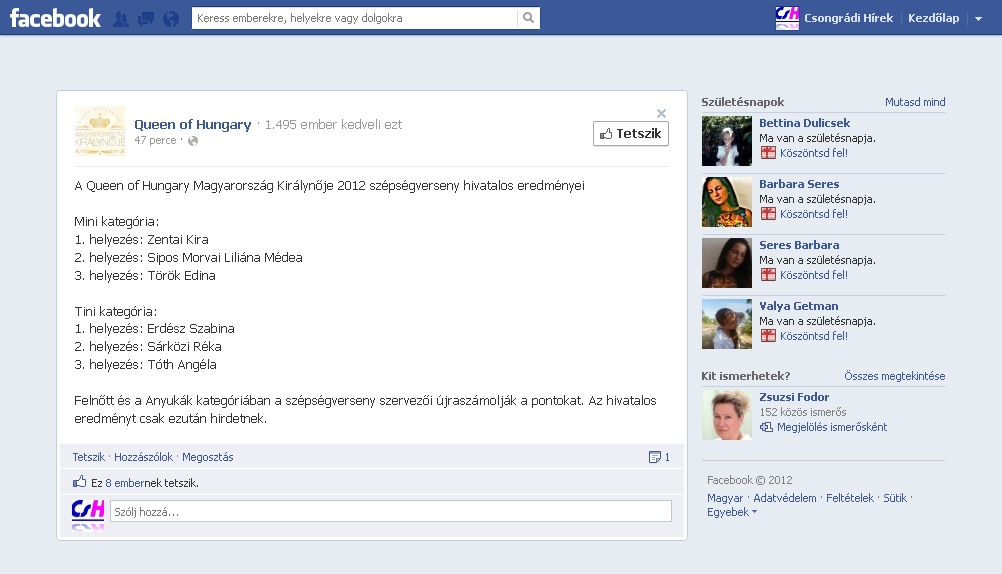Click the CSH avatar beside comment box

click(x=88, y=515)
